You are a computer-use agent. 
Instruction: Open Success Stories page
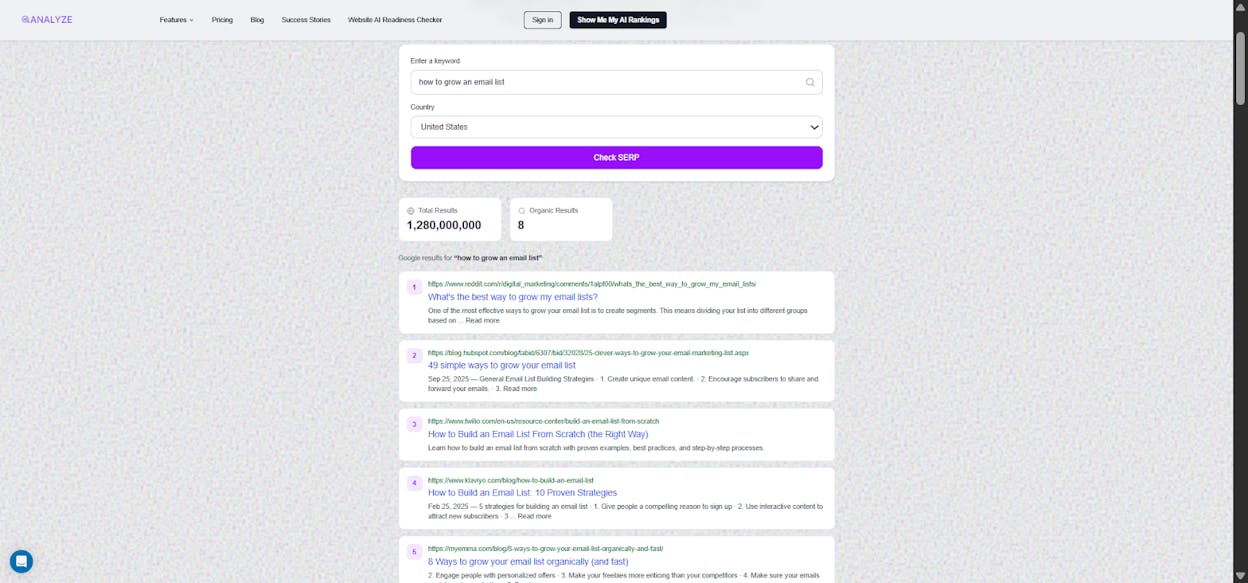tap(306, 20)
